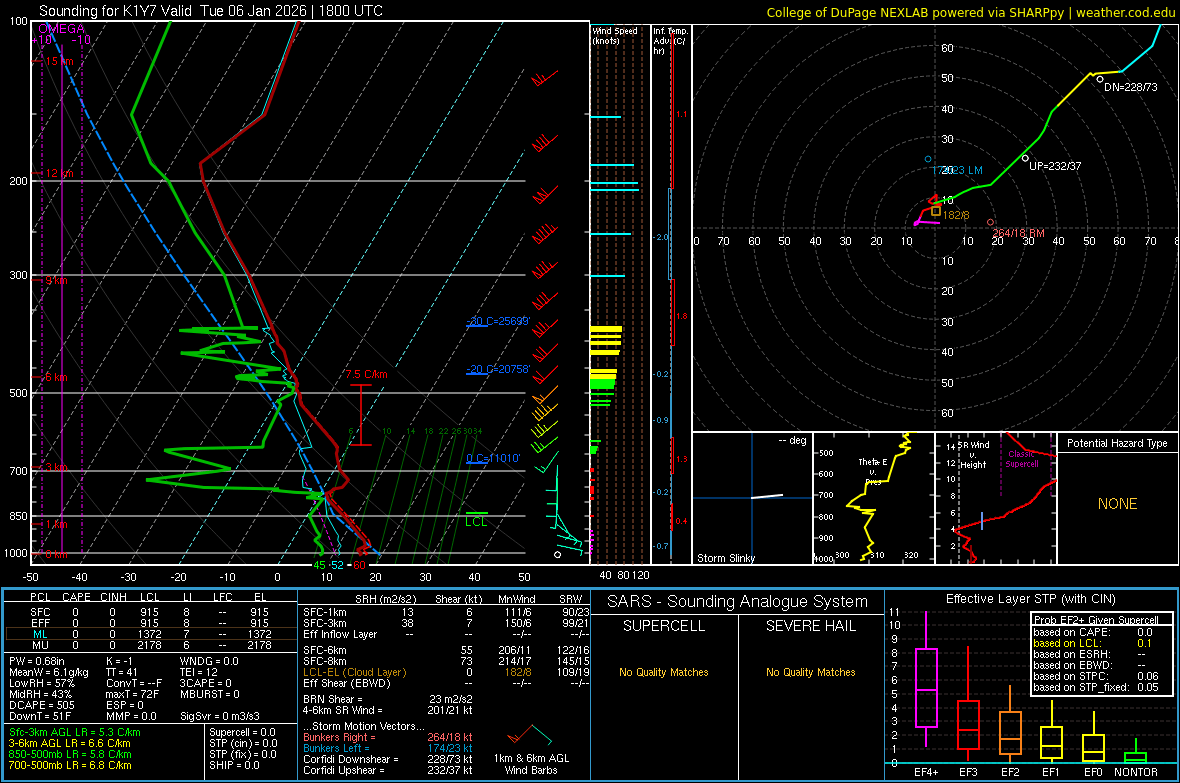1180x783 pixels.
Task: Click the 'Storm Slinky' panel label
Action: 725,558
